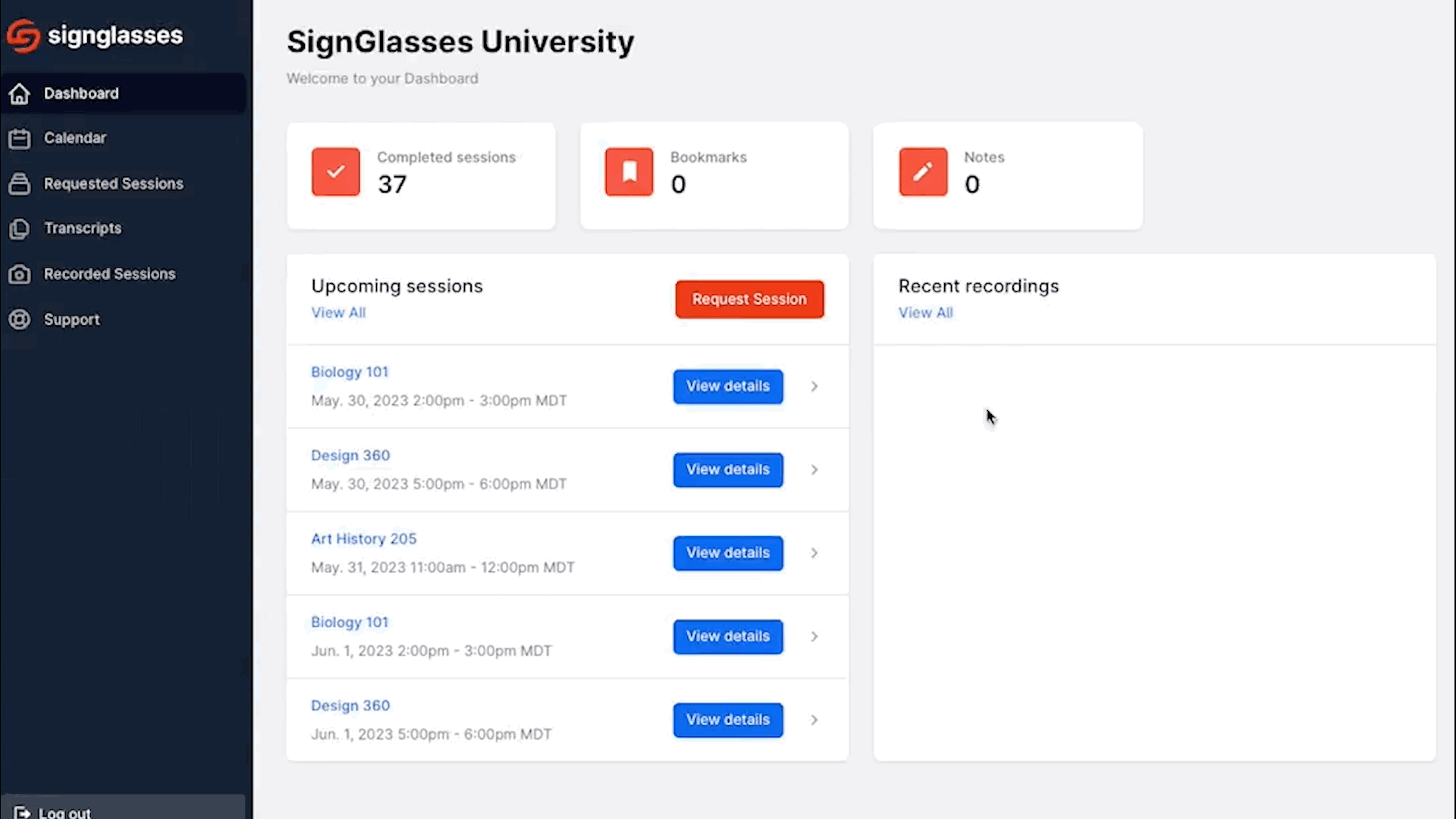1456x819 pixels.
Task: Click the Dashboard home icon
Action: tap(20, 94)
